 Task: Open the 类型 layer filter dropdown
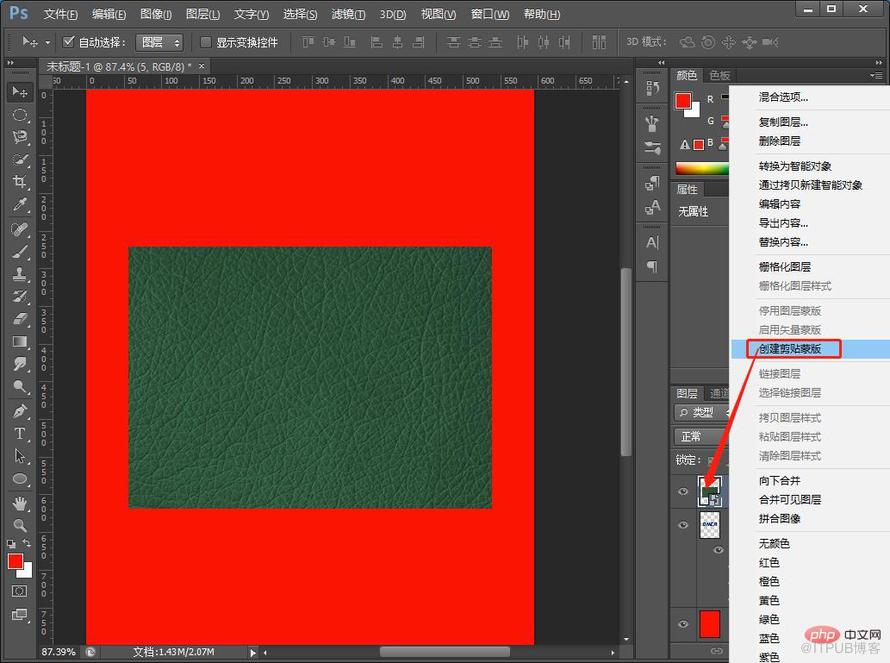(x=702, y=413)
